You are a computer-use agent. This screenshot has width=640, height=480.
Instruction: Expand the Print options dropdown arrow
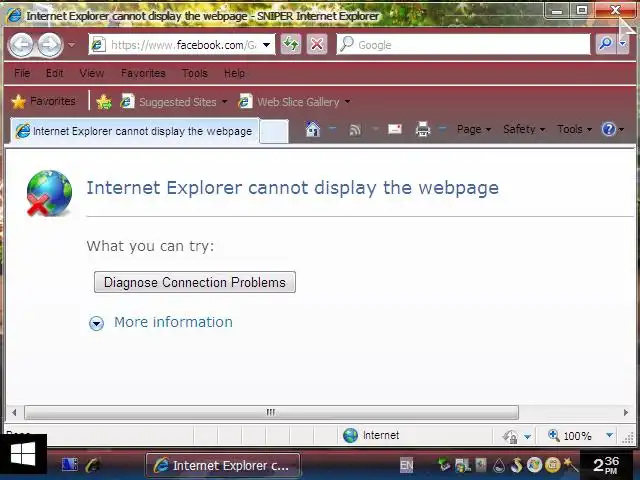click(x=442, y=129)
